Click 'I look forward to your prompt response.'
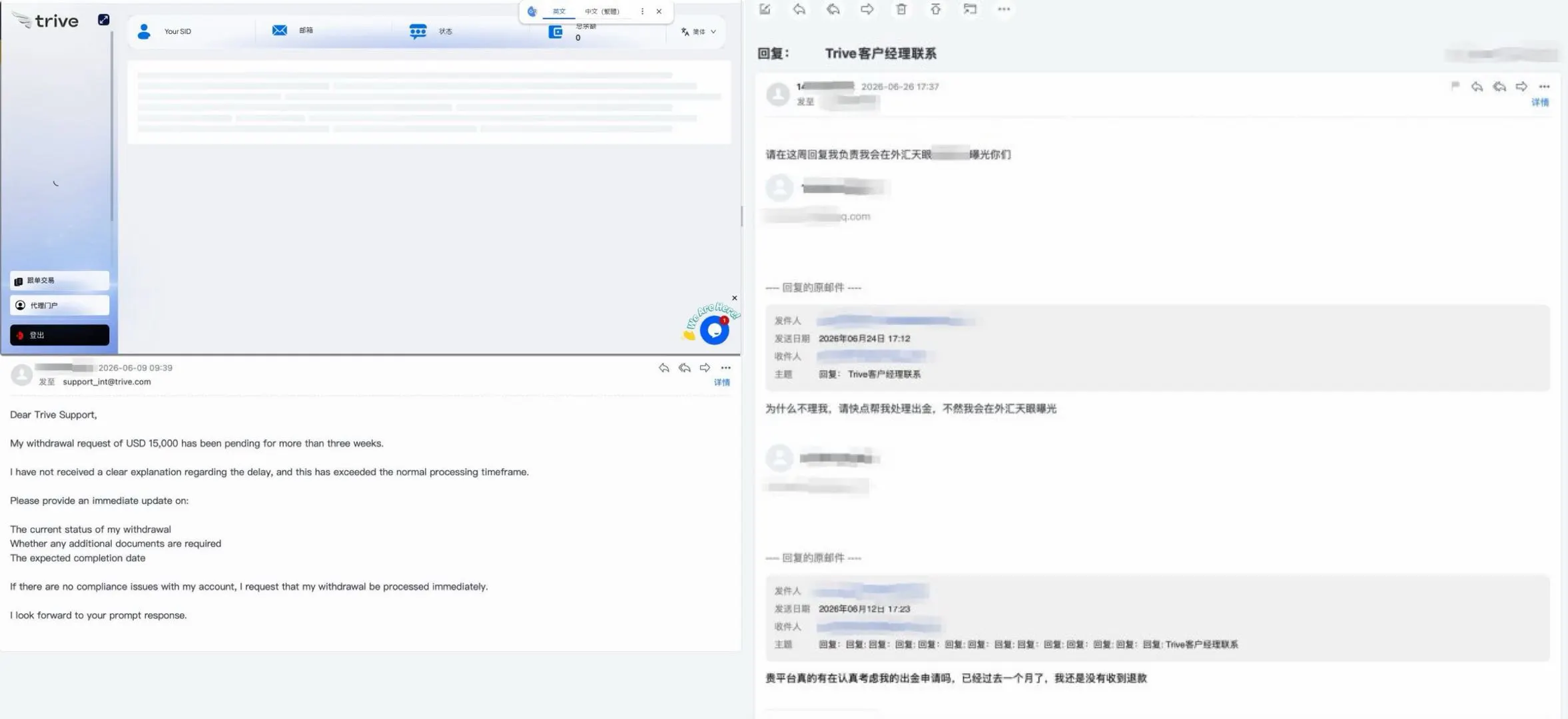 [99, 615]
